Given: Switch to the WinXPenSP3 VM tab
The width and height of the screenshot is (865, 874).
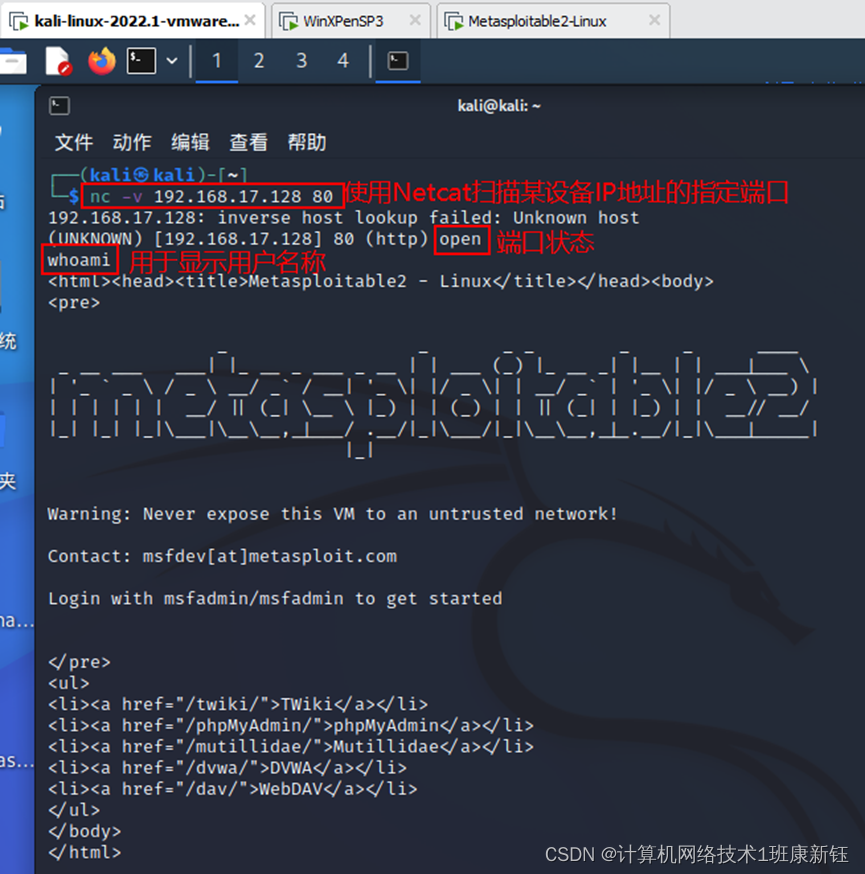Looking at the screenshot, I should [351, 21].
